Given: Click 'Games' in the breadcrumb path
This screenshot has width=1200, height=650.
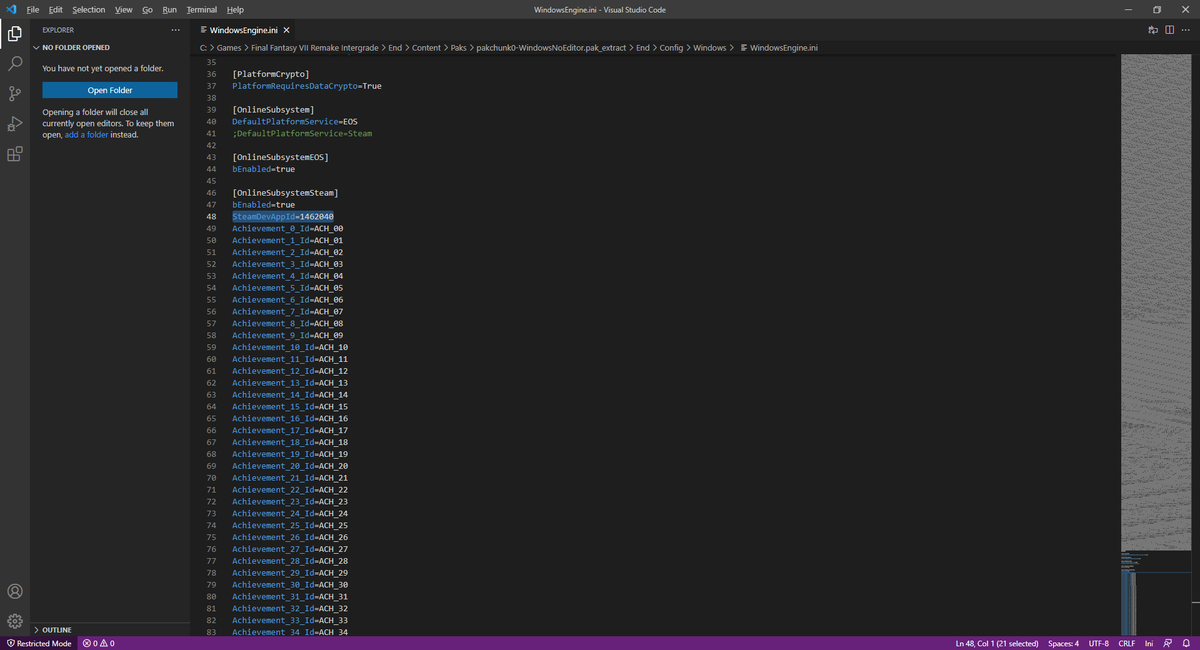Looking at the screenshot, I should point(227,47).
